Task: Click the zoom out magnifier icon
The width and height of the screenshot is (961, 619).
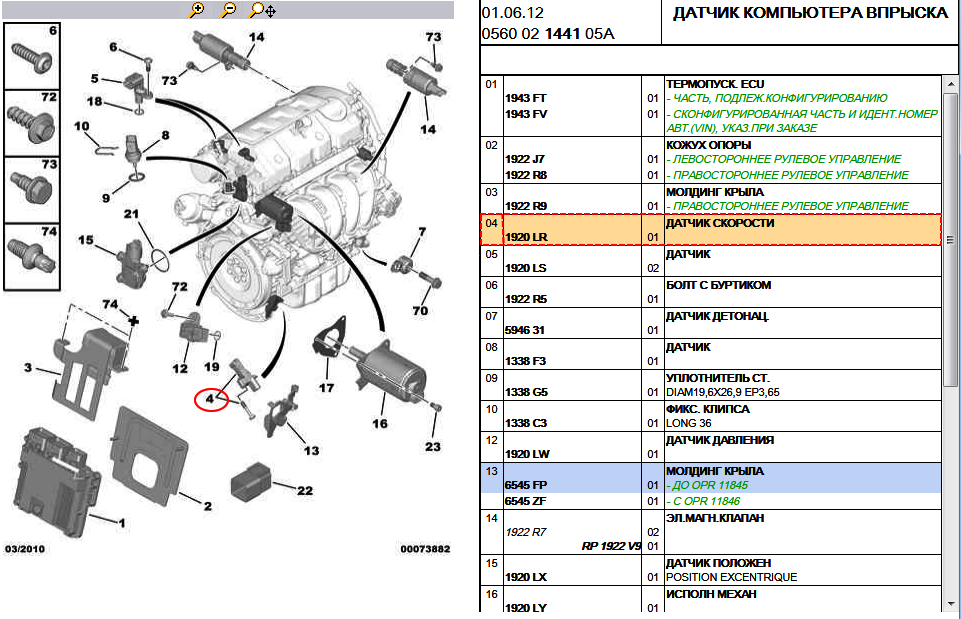Action: tap(228, 10)
